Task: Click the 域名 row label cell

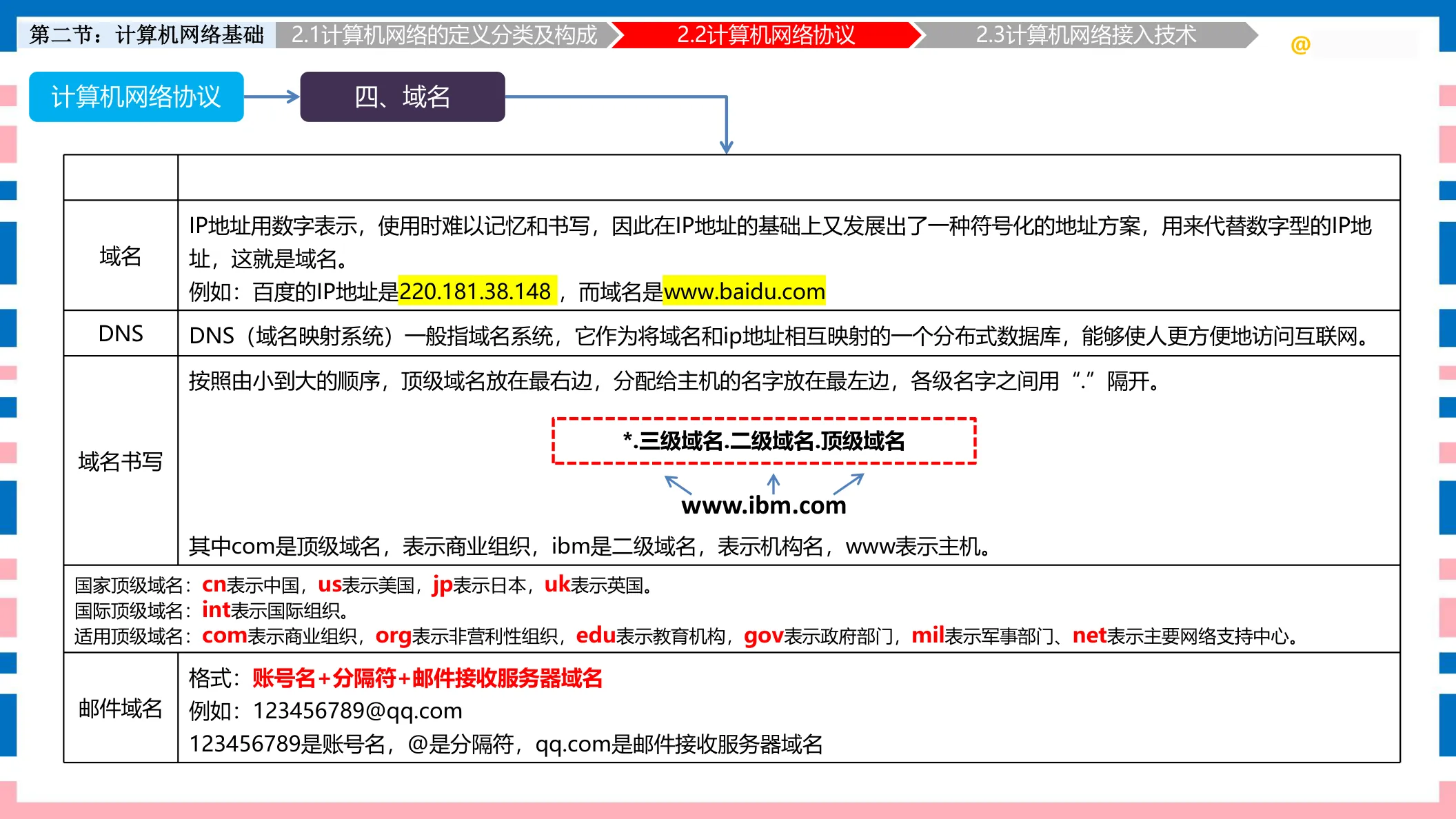Action: click(121, 256)
